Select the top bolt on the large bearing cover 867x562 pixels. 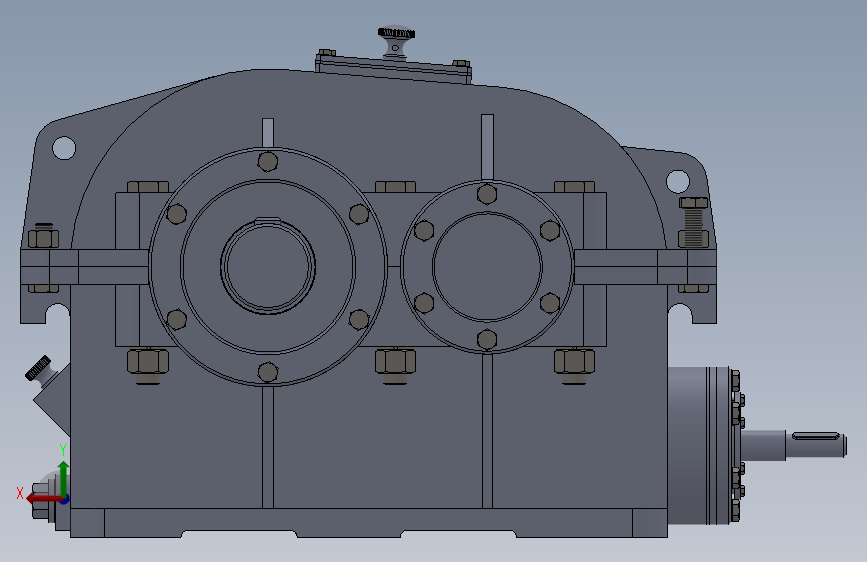268,162
